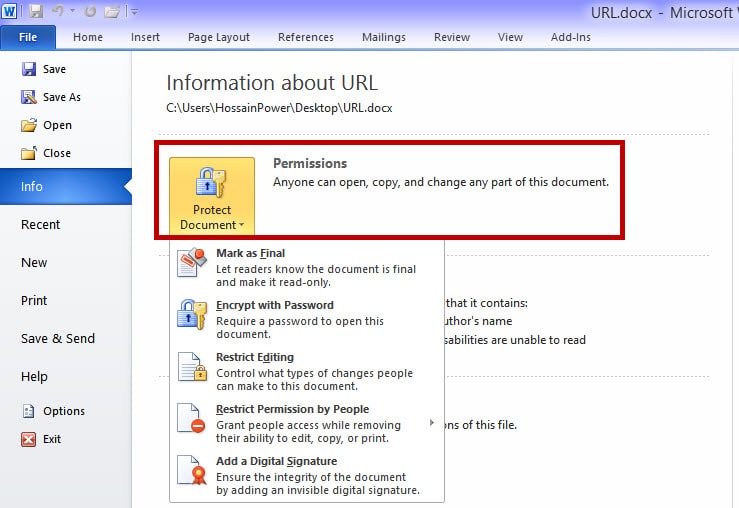Screen dimensions: 739x508
Task: Click the red Exit icon in sidebar
Action: coord(29,439)
